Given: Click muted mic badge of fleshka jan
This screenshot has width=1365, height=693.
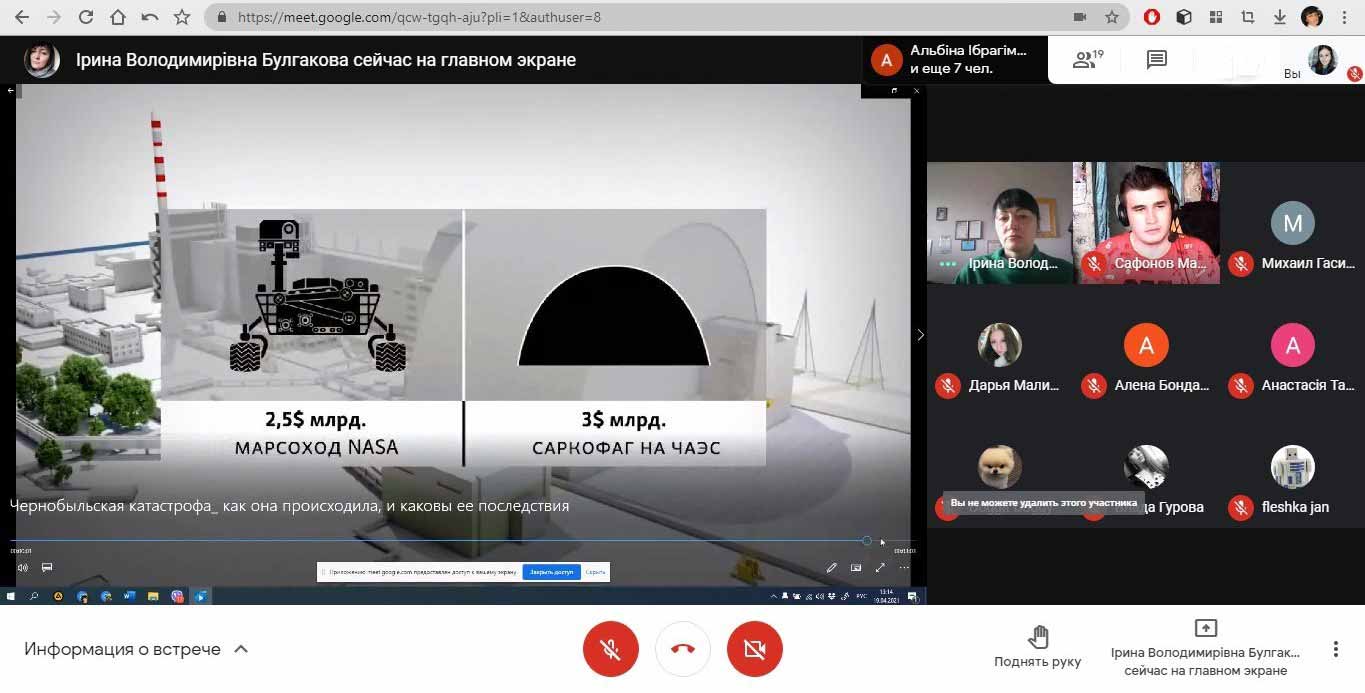Looking at the screenshot, I should [x=1241, y=507].
